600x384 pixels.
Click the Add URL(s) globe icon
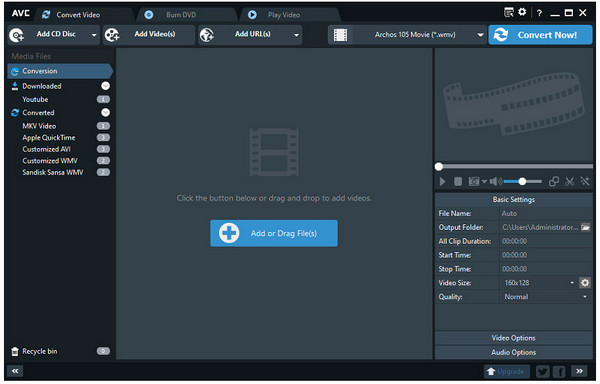point(207,35)
